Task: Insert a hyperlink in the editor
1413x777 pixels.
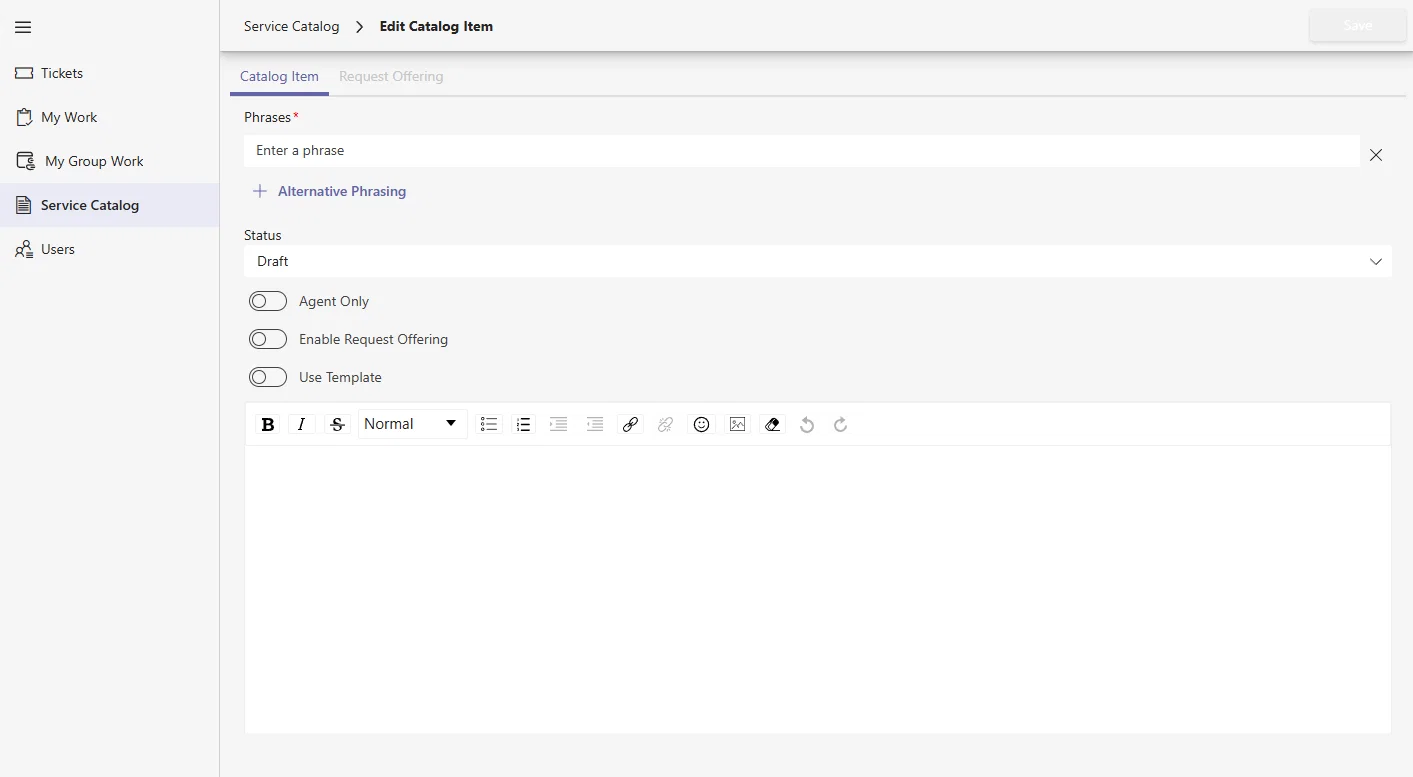Action: click(630, 425)
